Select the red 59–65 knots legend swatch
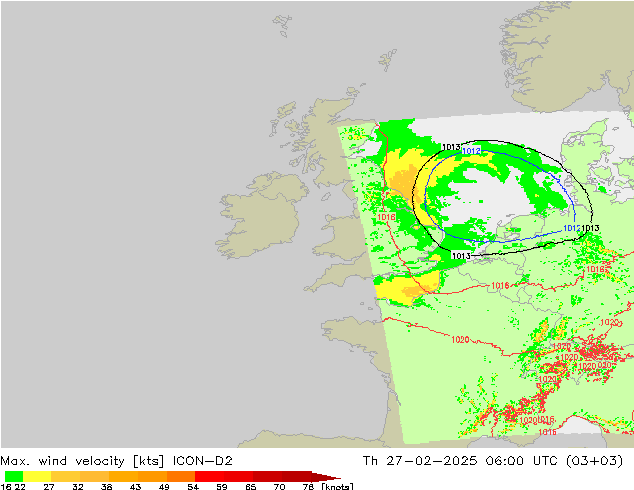Viewport: 634px width, 490px height. click(239, 476)
